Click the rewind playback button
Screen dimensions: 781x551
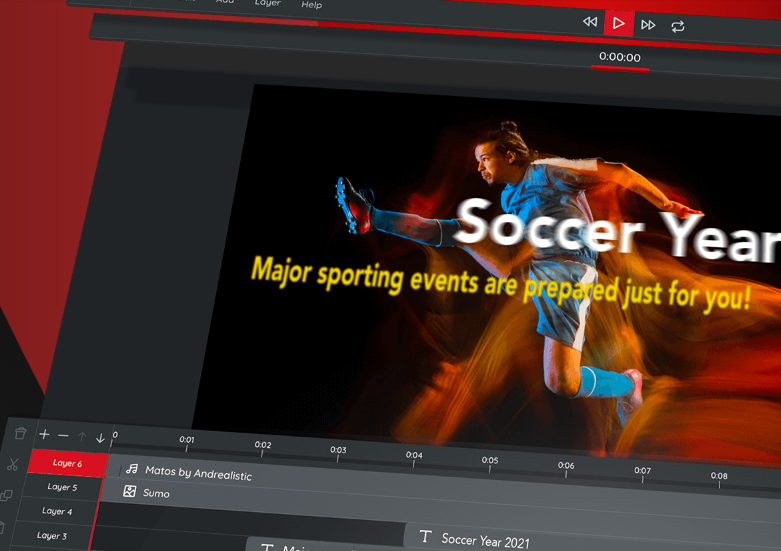click(590, 21)
